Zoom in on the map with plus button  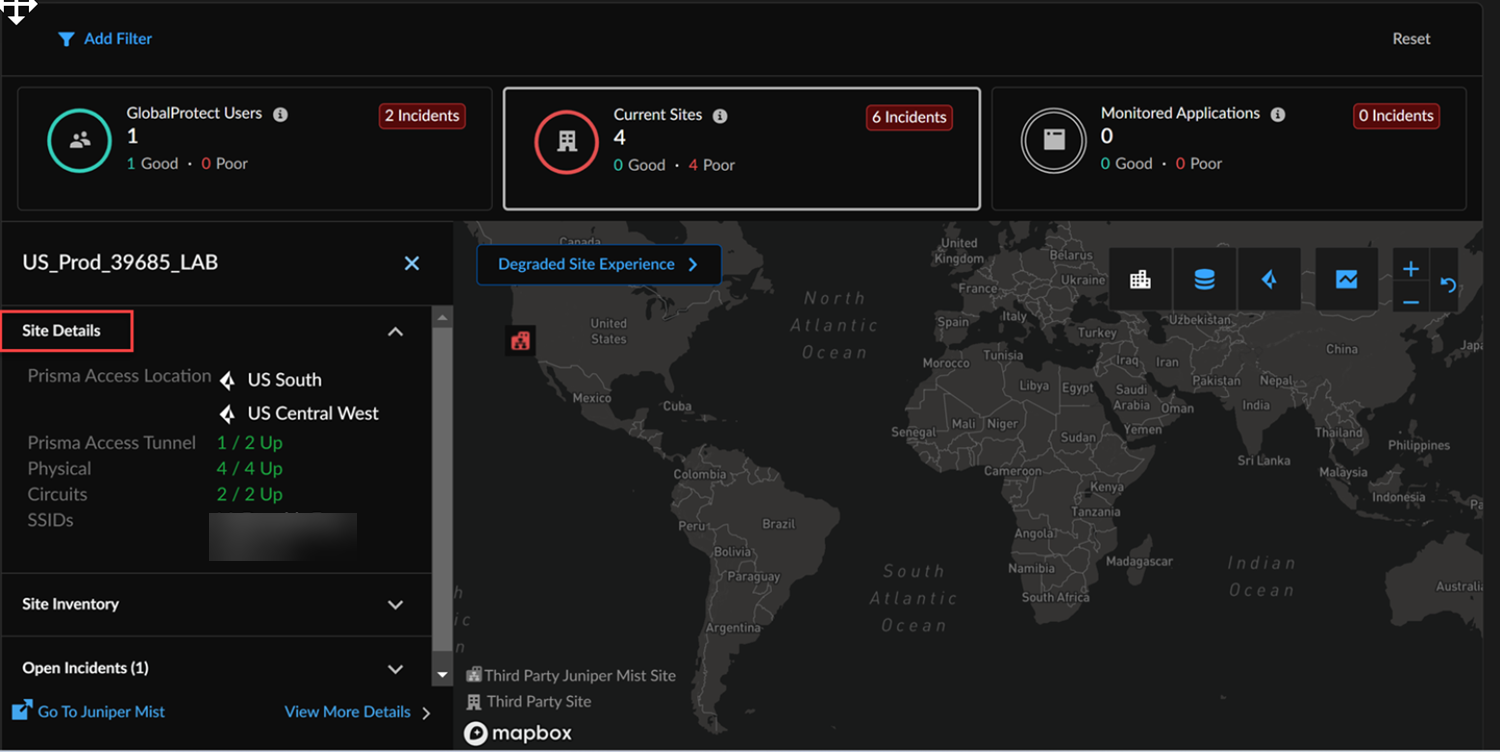point(1411,268)
